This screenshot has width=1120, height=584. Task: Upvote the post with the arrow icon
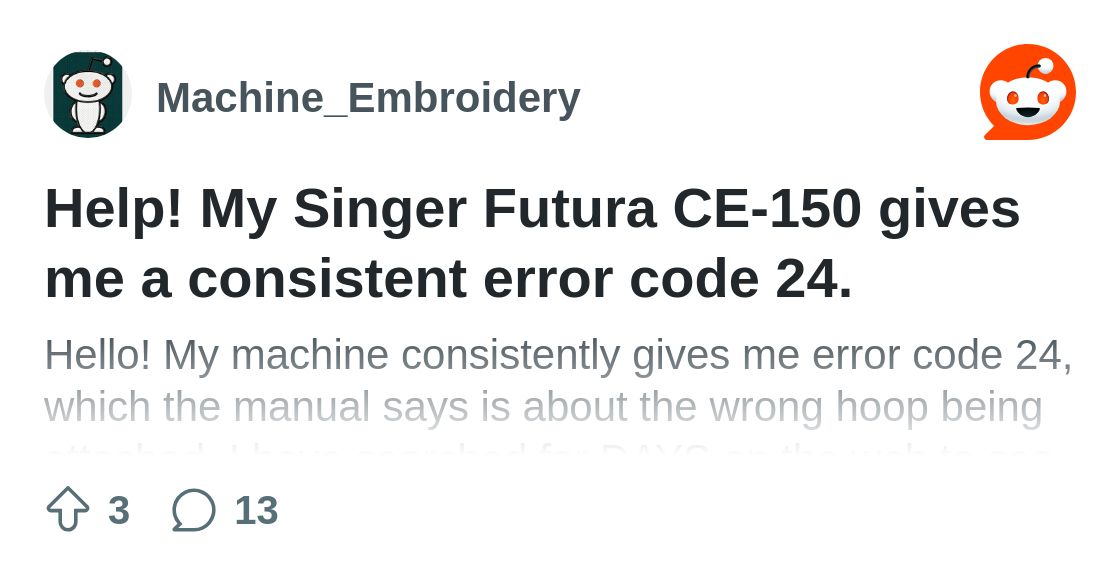[x=68, y=510]
